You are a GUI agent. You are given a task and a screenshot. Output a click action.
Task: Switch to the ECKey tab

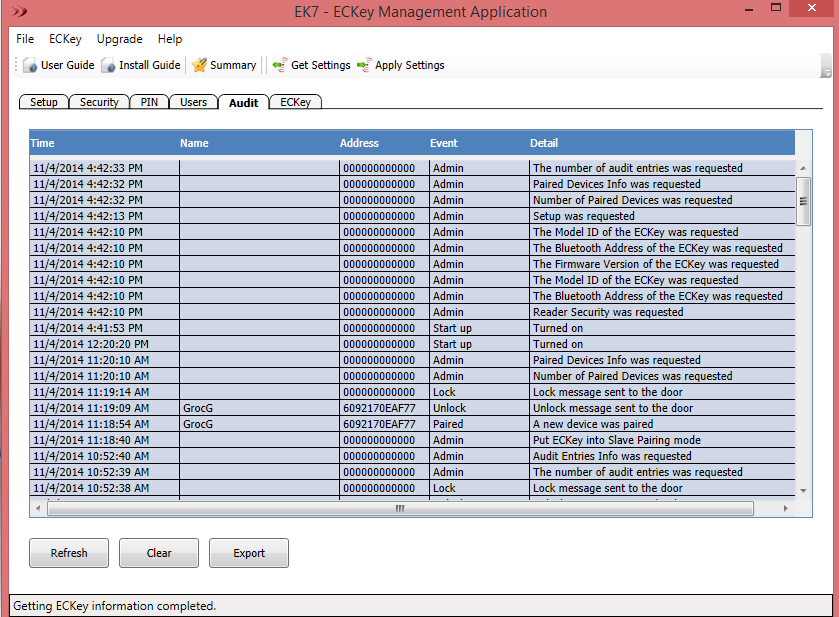[x=295, y=102]
